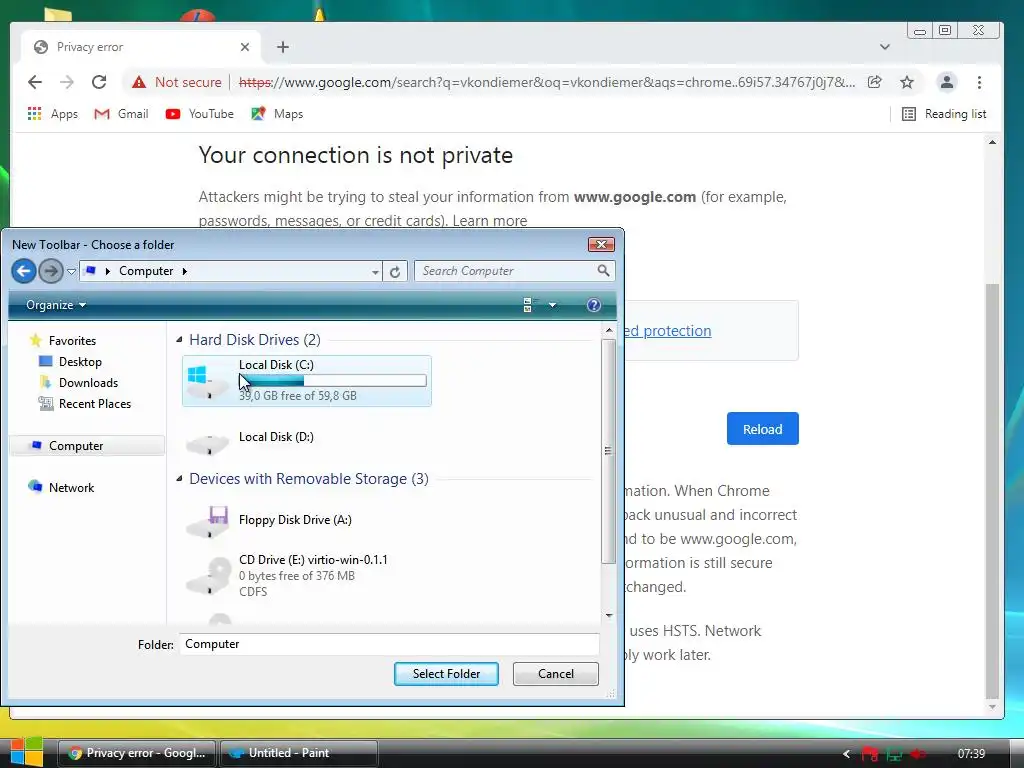
Task: Select the Local Disk (D:) drive icon
Action: (x=208, y=442)
